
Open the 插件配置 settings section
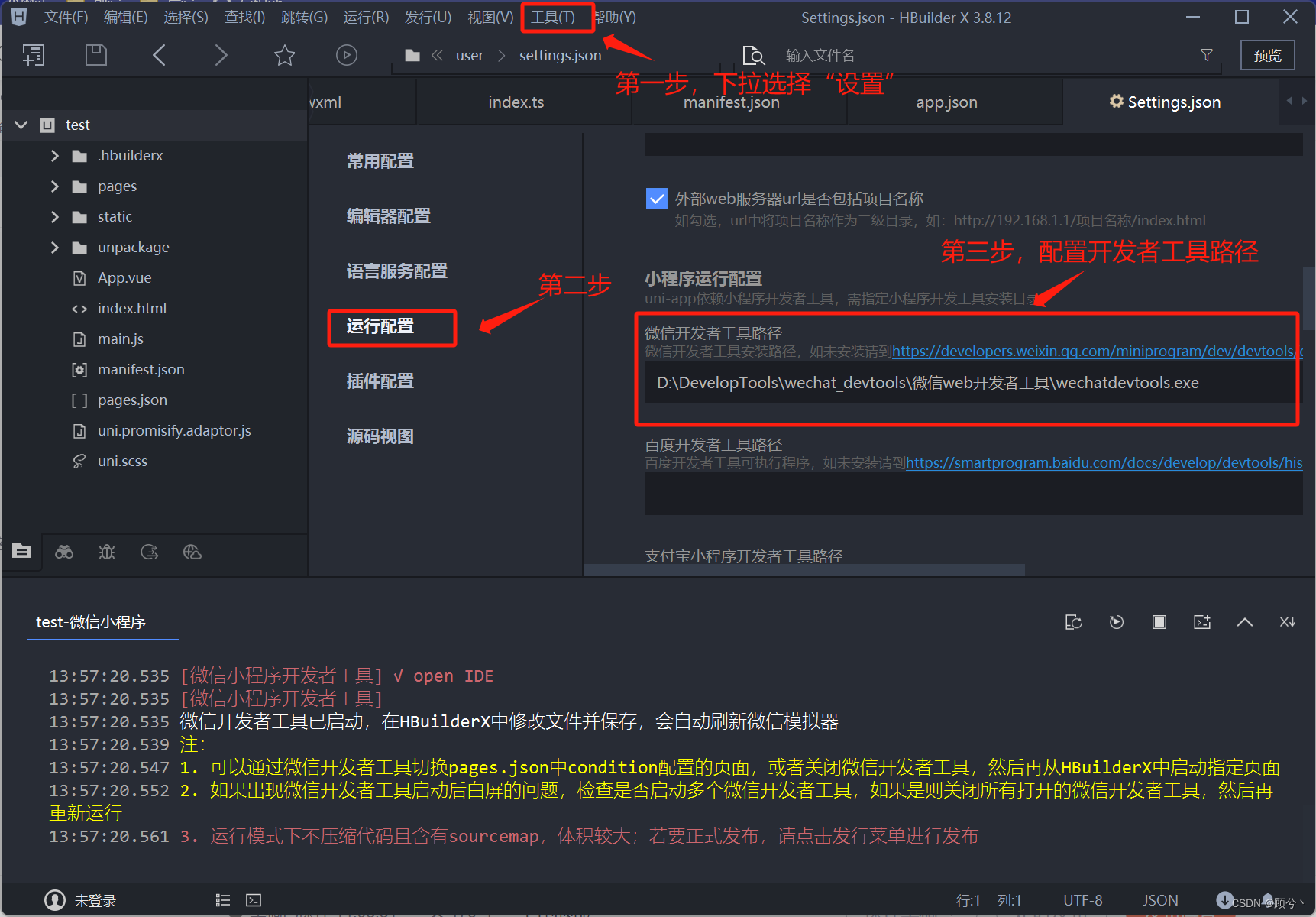(x=380, y=381)
